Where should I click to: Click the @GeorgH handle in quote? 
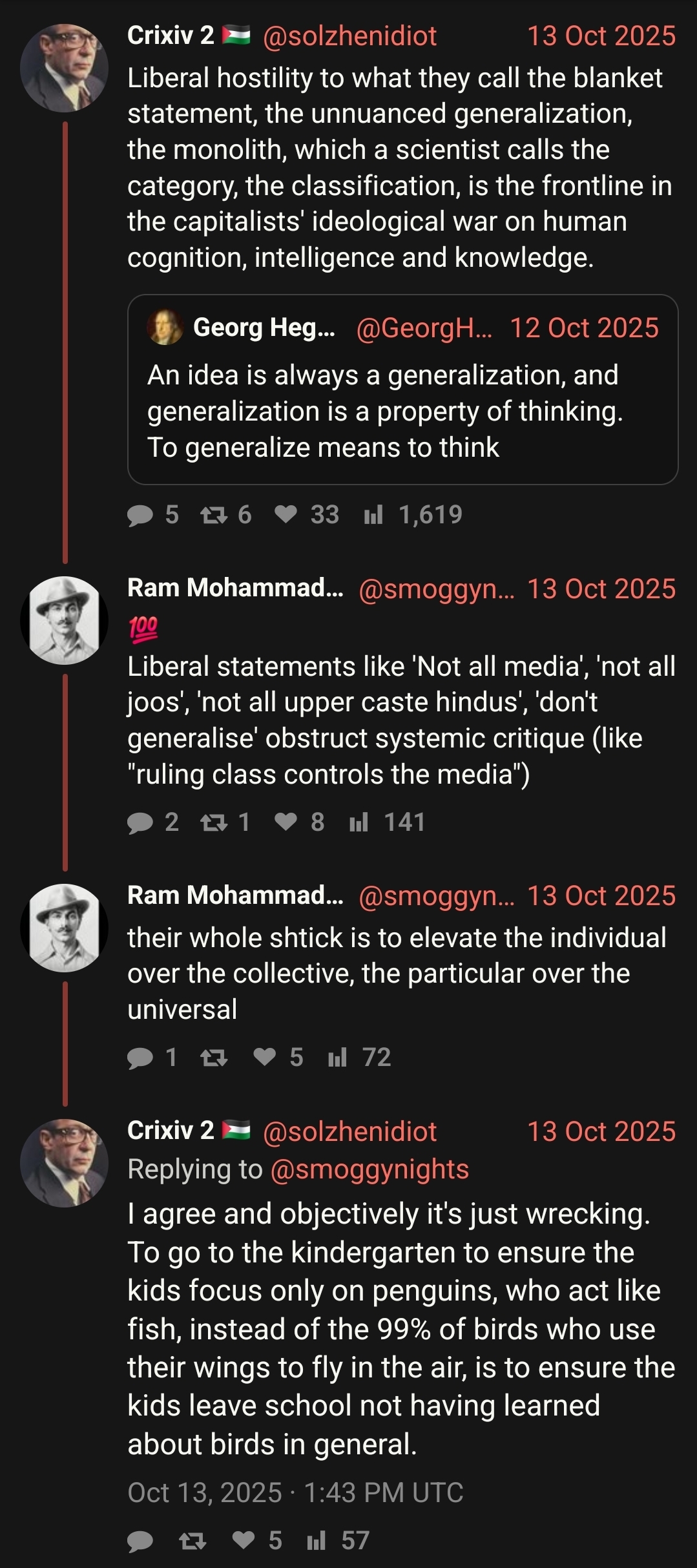[x=424, y=328]
